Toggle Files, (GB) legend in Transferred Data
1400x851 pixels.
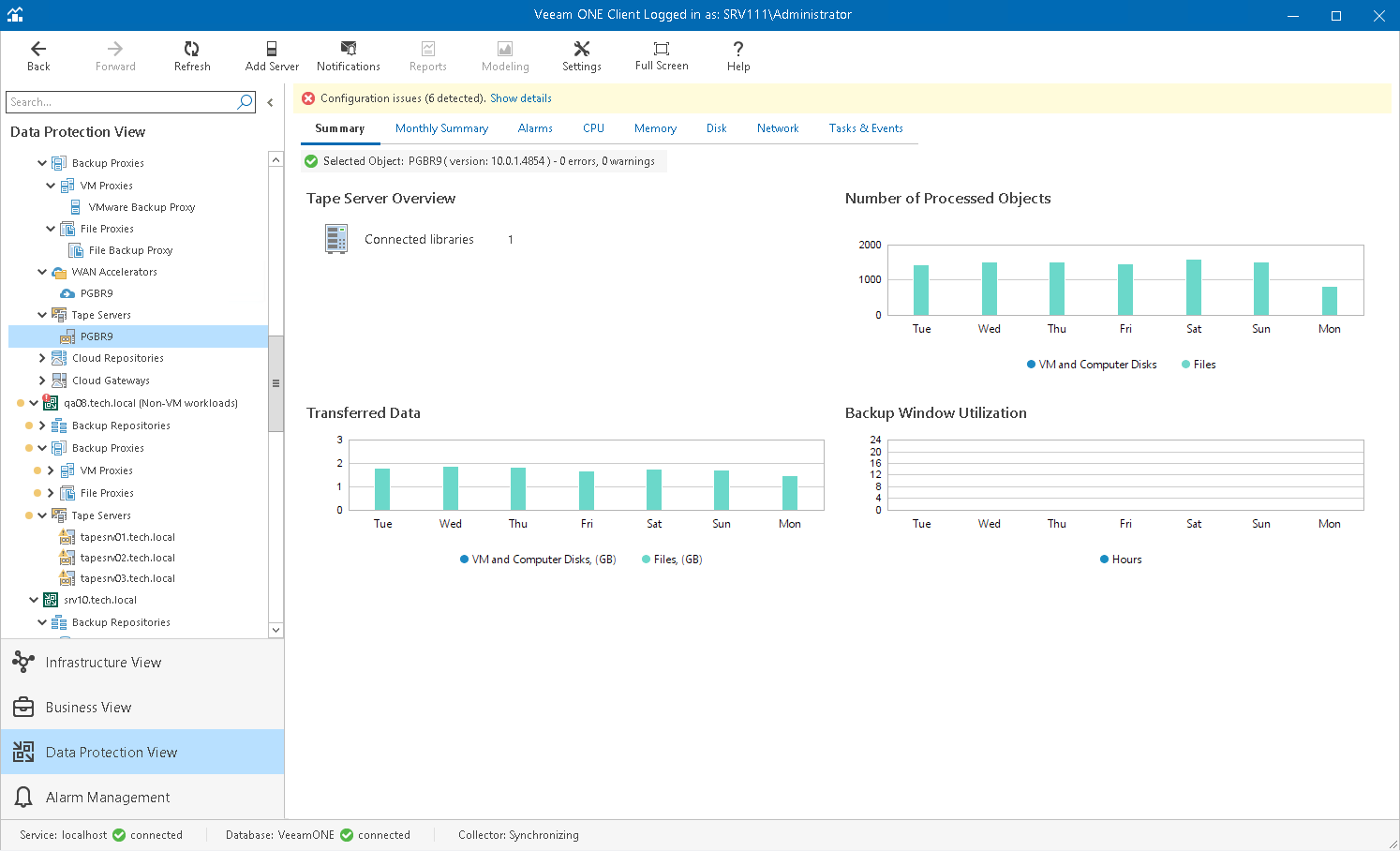pyautogui.click(x=672, y=560)
